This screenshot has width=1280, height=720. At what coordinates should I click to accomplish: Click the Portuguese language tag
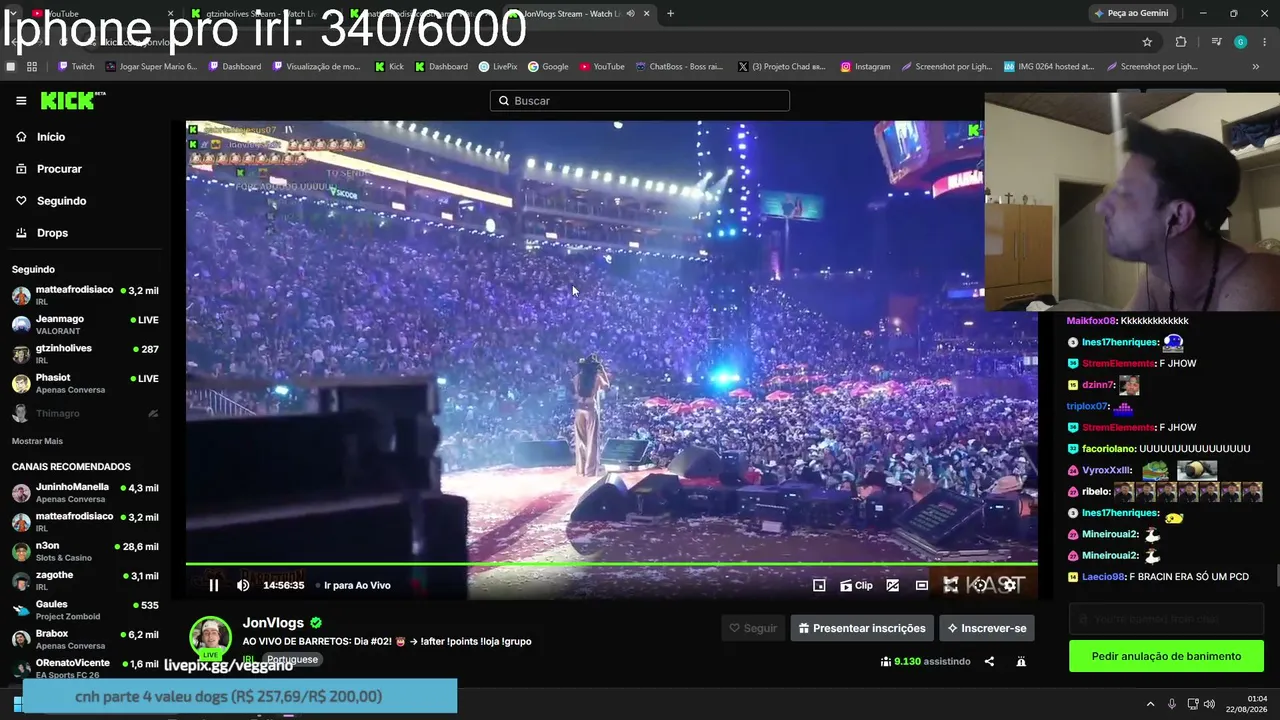tap(292, 660)
